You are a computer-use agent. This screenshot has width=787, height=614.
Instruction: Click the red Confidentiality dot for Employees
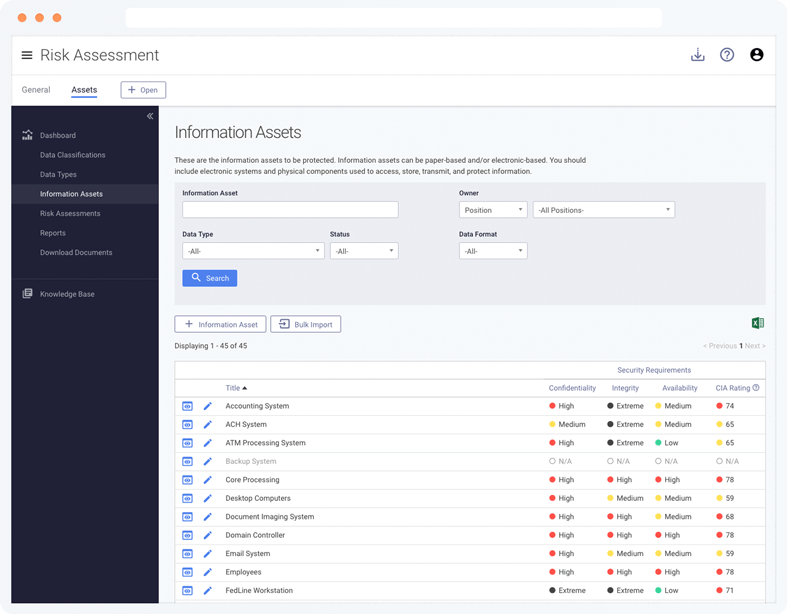(552, 572)
